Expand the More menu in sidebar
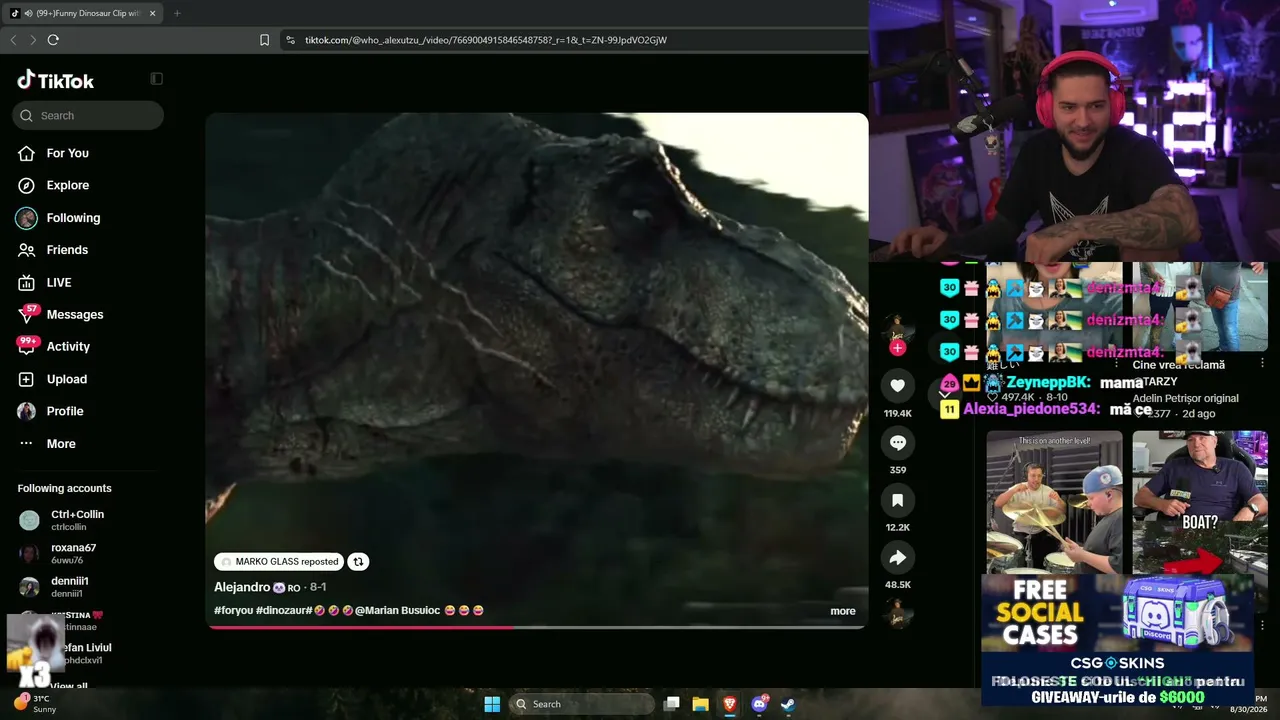 pos(61,443)
